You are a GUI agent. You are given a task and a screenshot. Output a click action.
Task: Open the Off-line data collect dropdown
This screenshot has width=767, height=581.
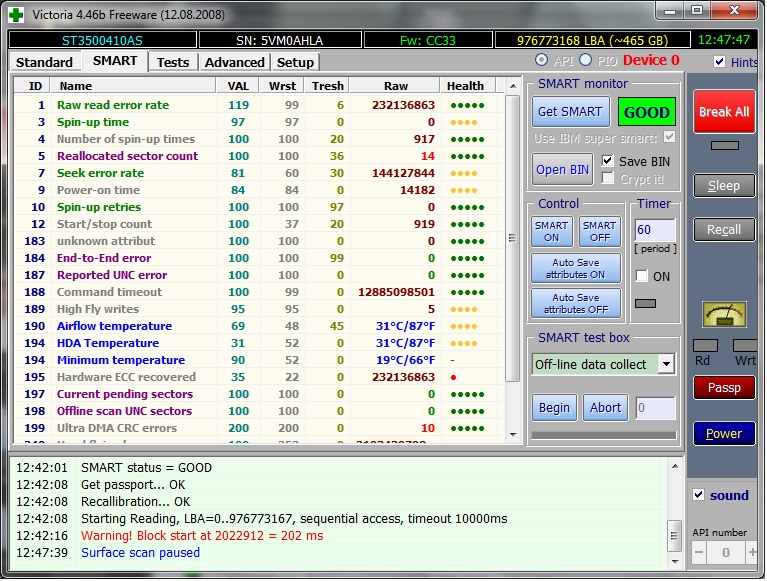coord(666,364)
